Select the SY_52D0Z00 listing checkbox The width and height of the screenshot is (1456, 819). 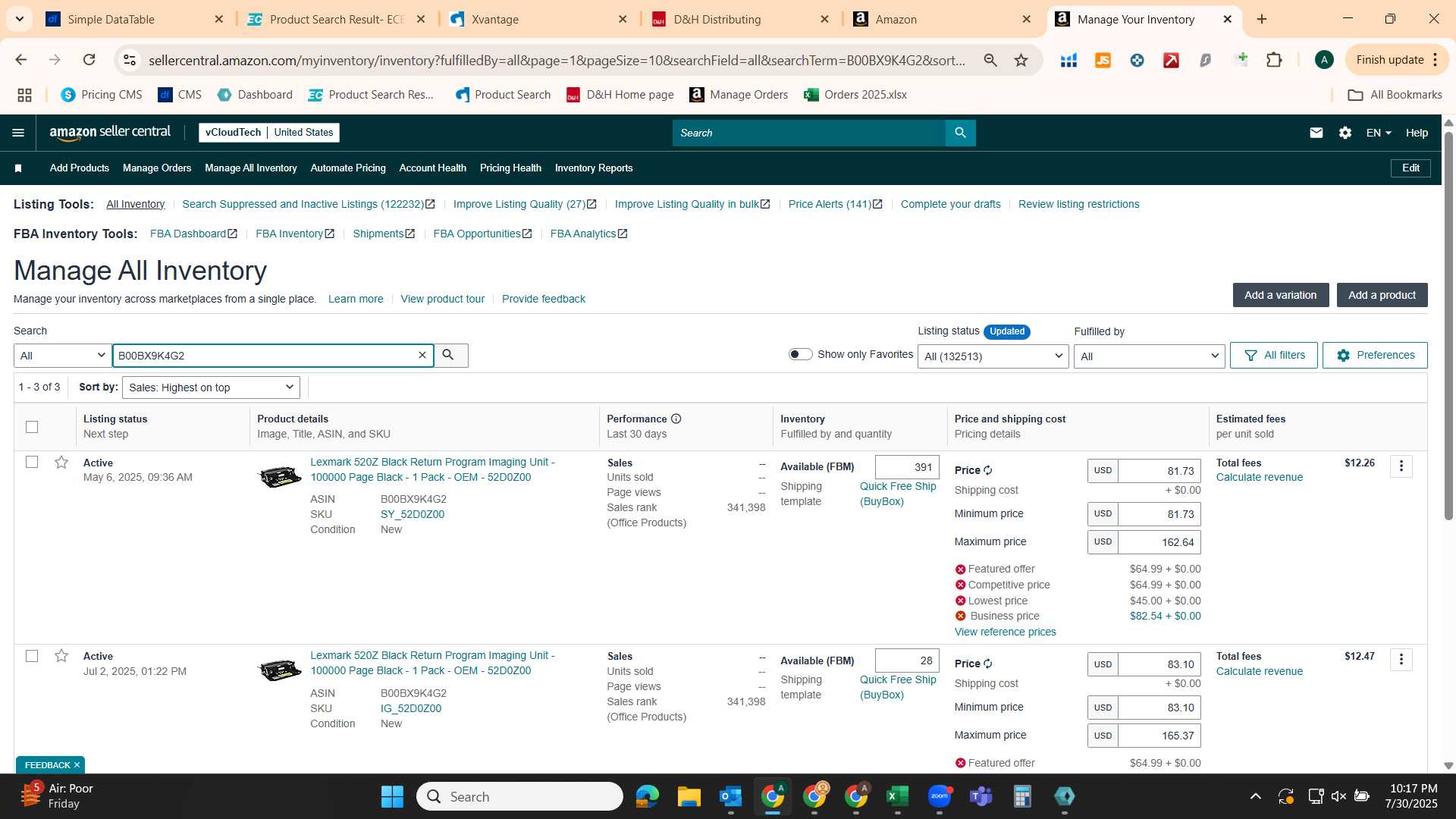[x=32, y=462]
